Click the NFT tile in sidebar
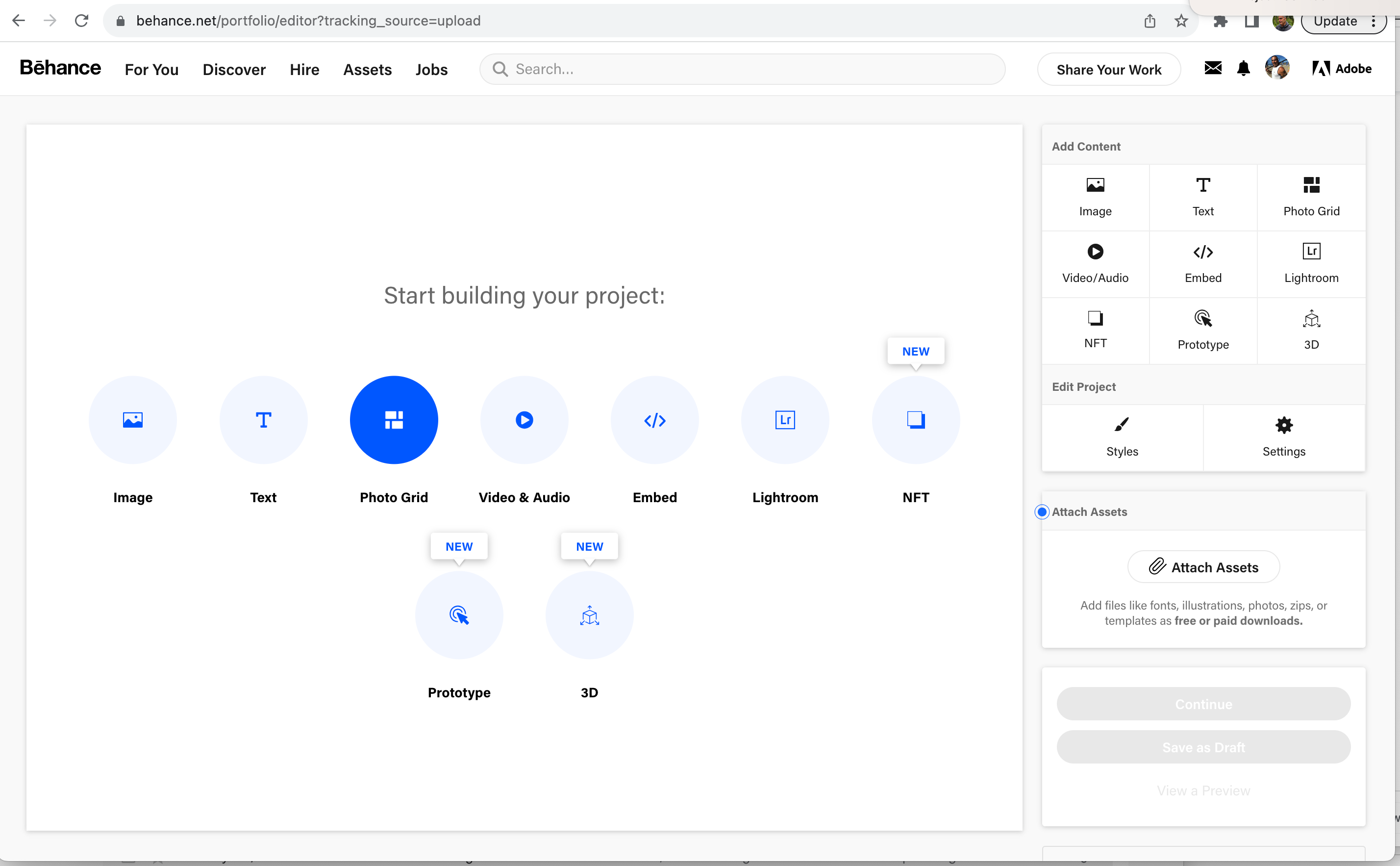This screenshot has height=866, width=1400. (1095, 330)
